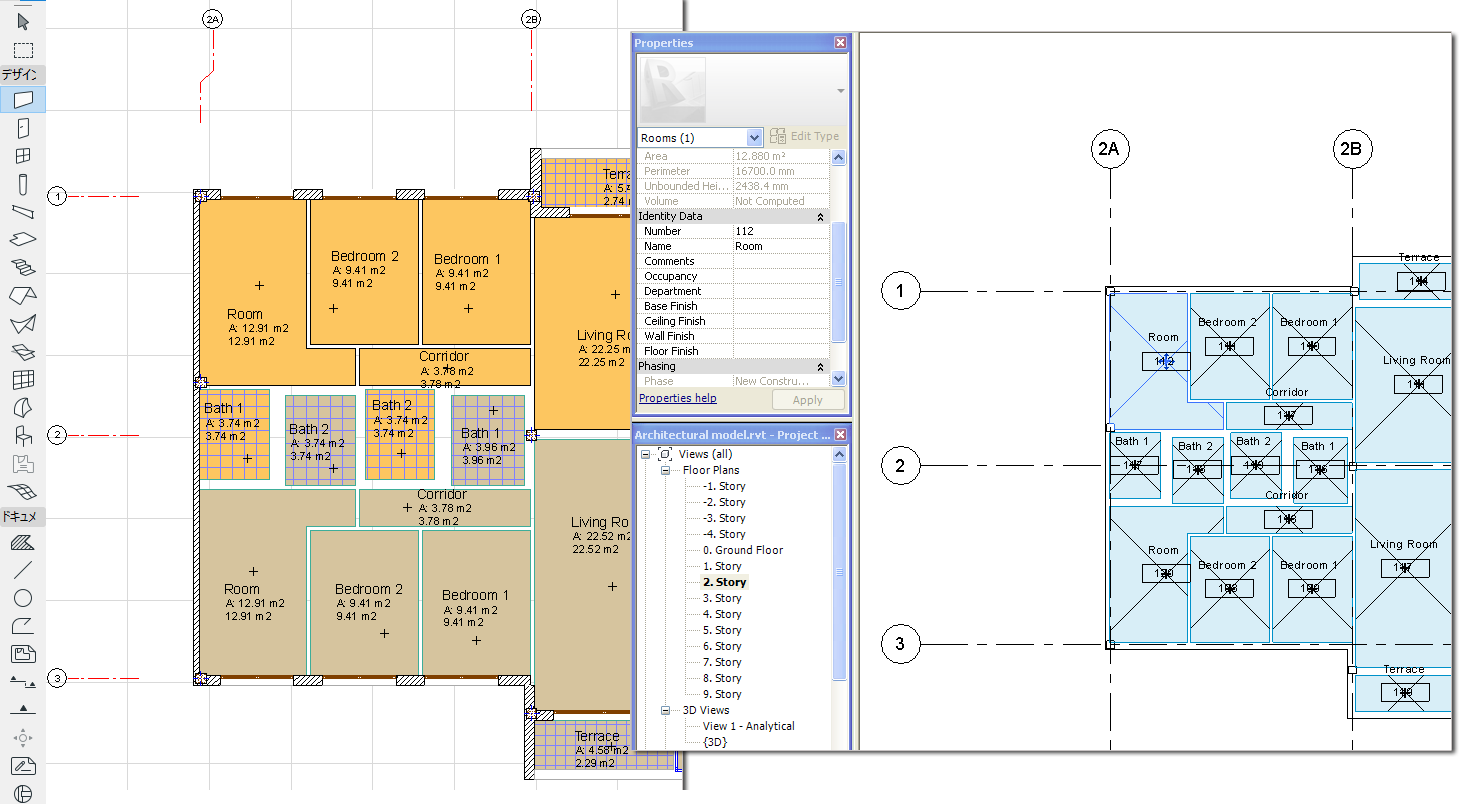Pick the Circle/Arc tool
Viewport: 1462px width, 804px height.
pyautogui.click(x=23, y=599)
